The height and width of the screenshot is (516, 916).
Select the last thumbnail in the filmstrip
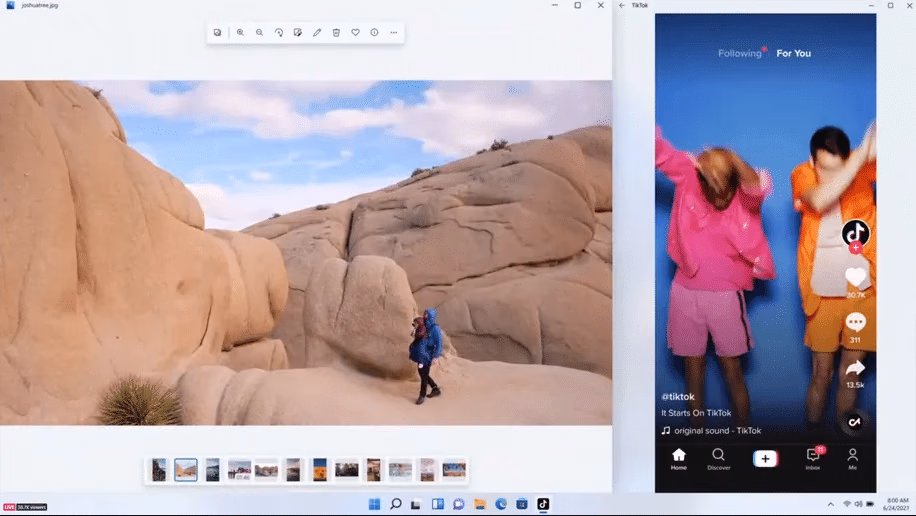[454, 470]
